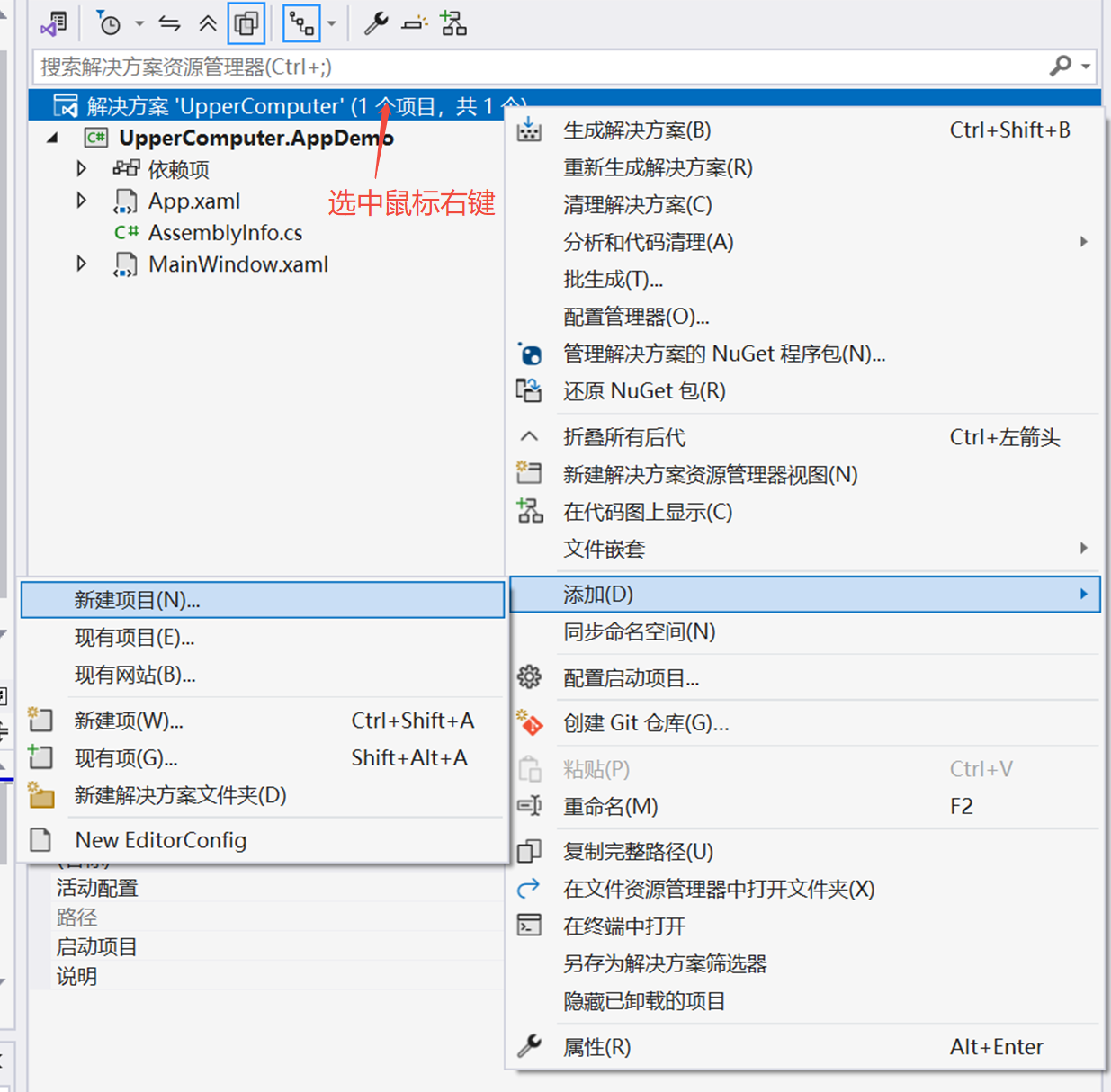Click the preview selected items icon
Screen dimensions: 1111x1092
pyautogui.click(x=415, y=24)
